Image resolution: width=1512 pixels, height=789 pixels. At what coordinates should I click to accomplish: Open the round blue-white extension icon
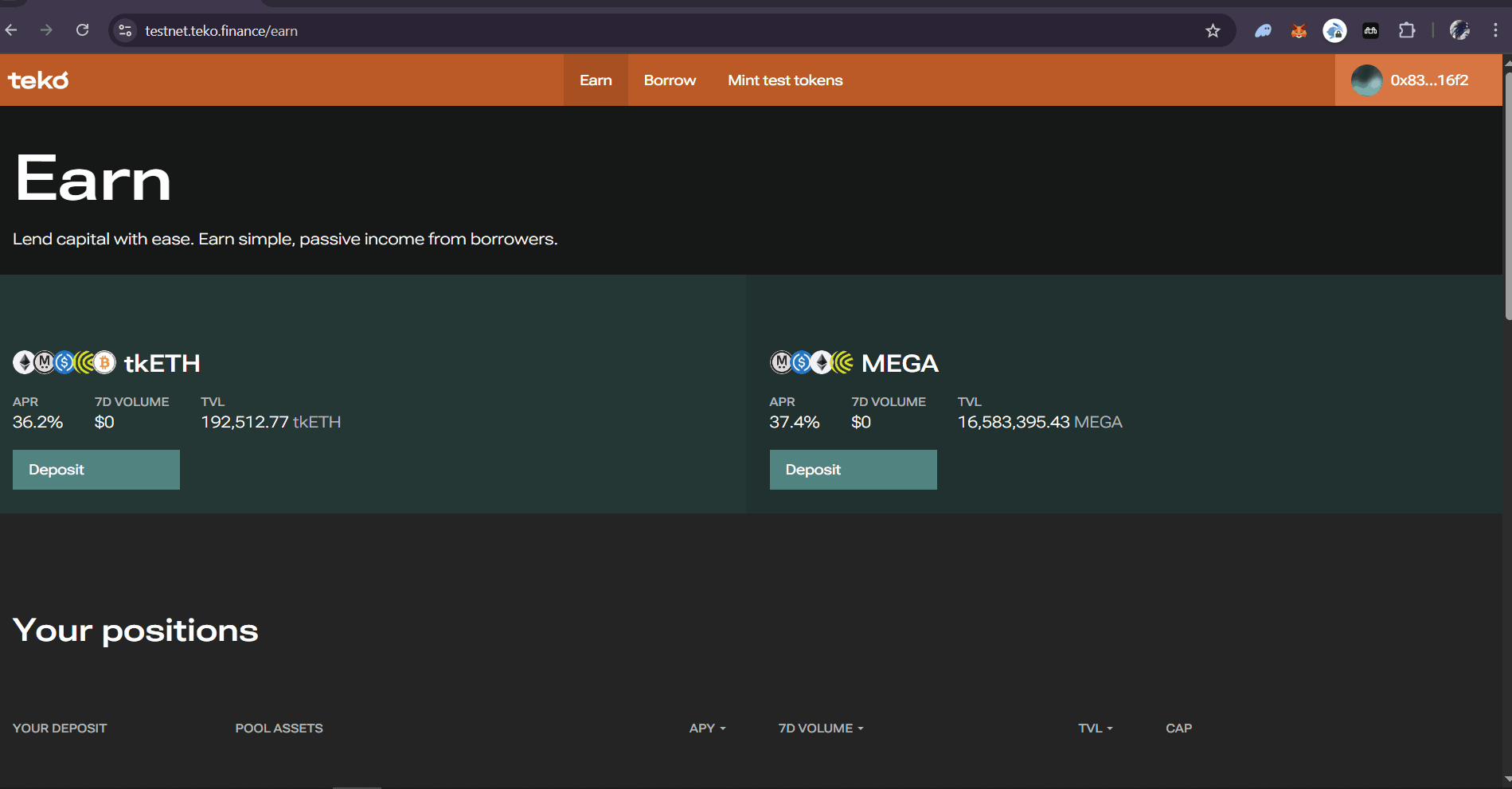pos(1334,31)
